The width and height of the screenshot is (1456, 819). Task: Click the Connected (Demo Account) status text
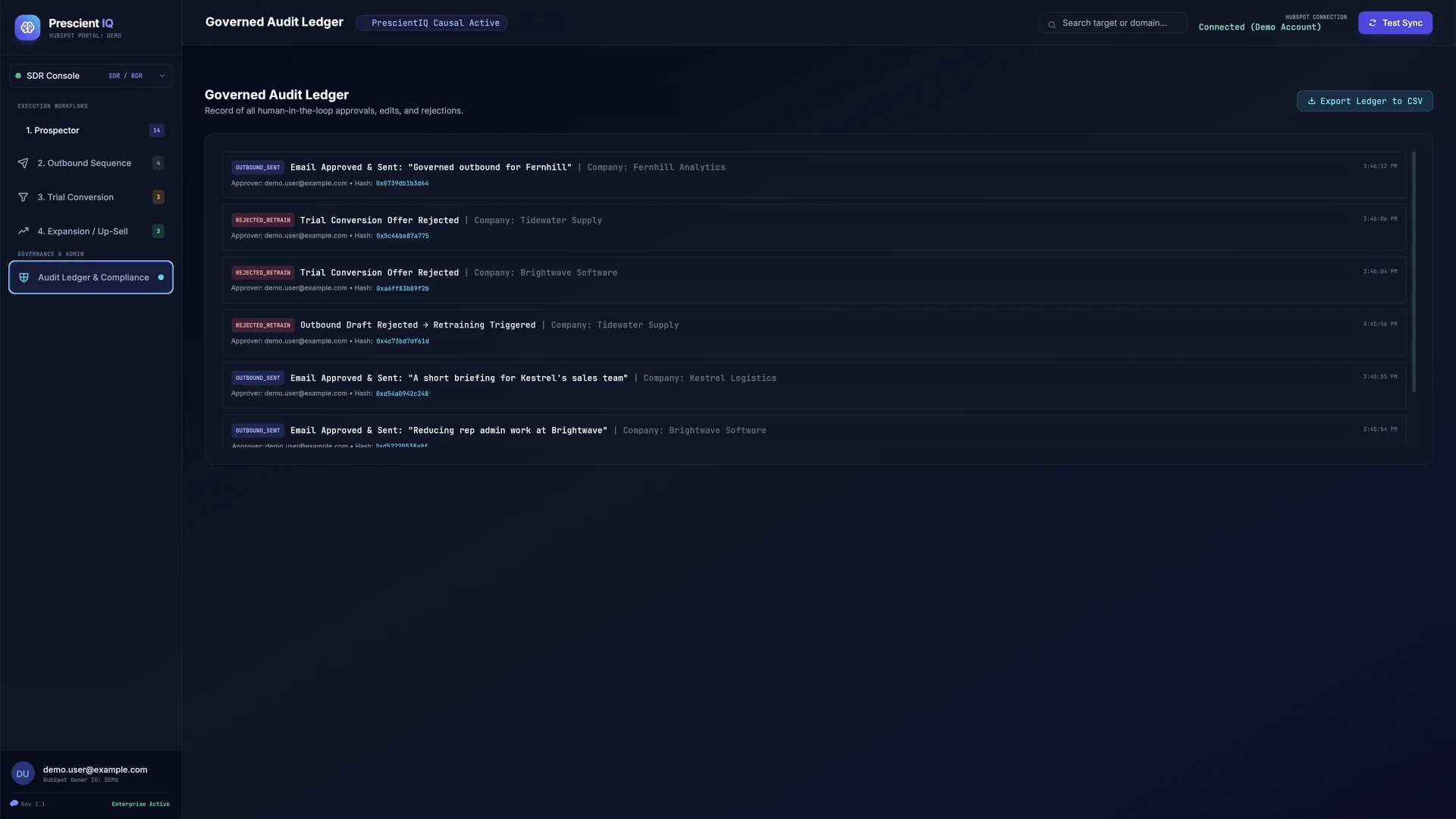click(1260, 27)
